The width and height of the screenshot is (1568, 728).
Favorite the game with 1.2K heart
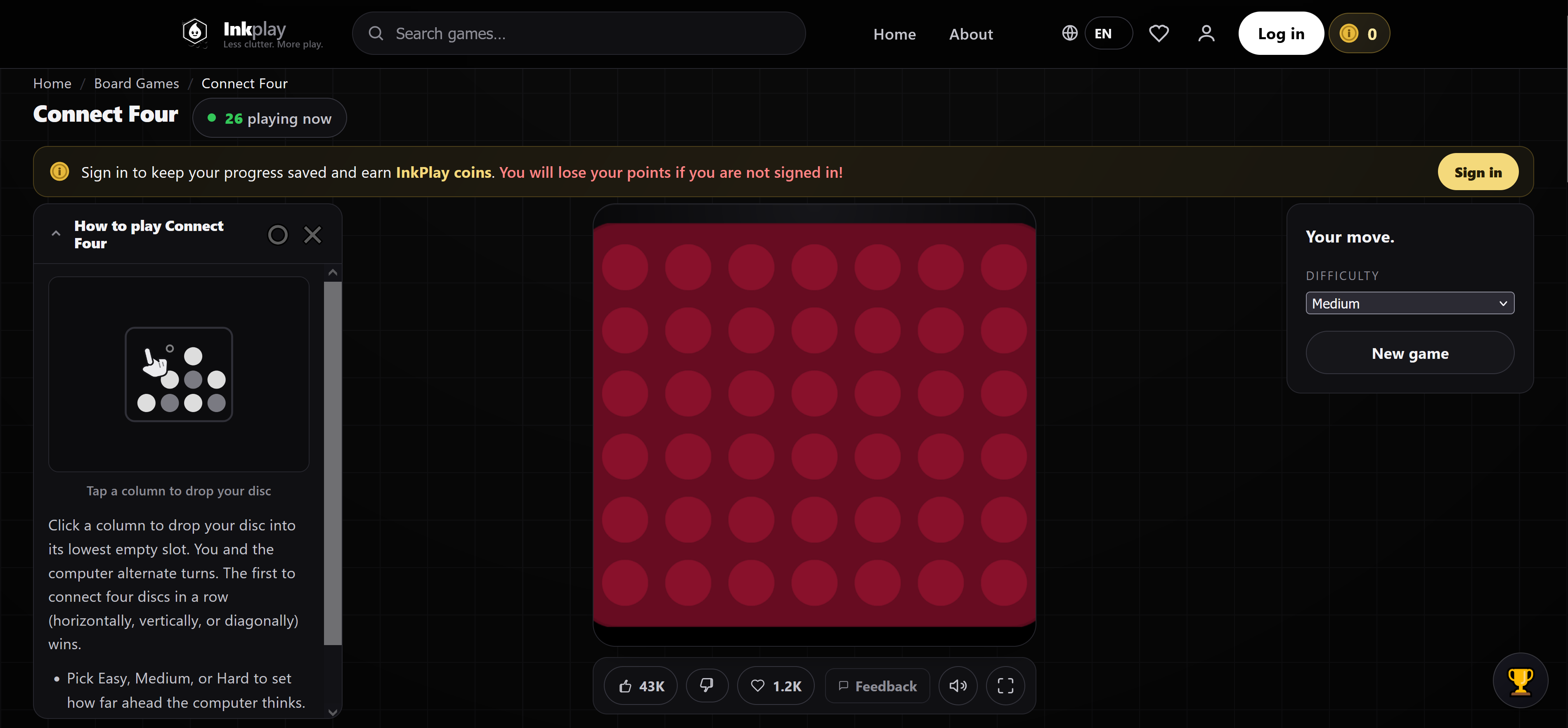pos(776,686)
